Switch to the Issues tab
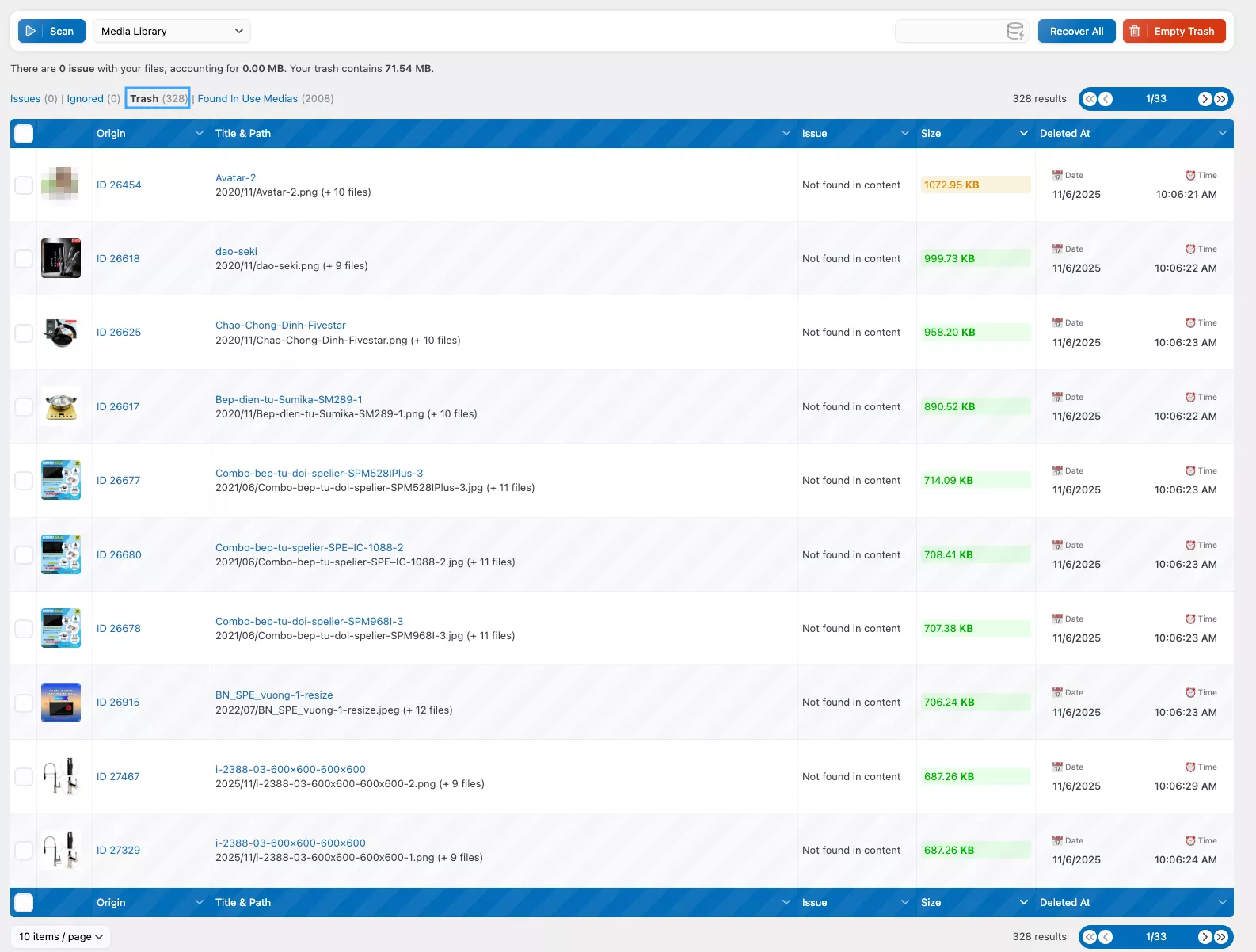Screen dimensions: 1256x952 [x=25, y=99]
